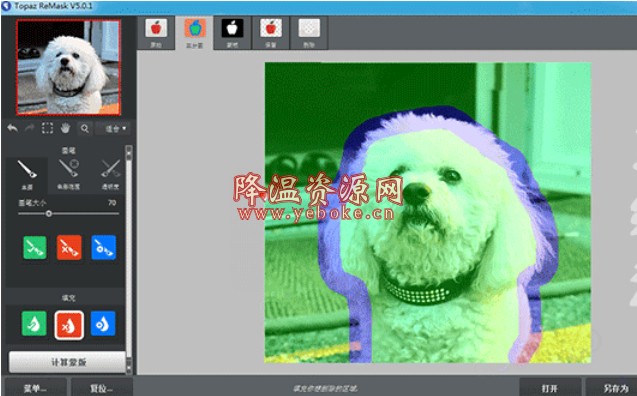The image size is (637, 396).
Task: Click the dog preview thumbnail
Action: [x=68, y=67]
